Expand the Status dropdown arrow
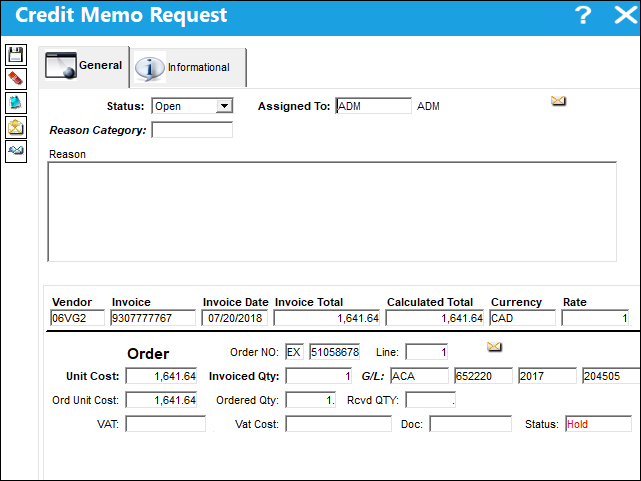The height and width of the screenshot is (481, 641). click(x=224, y=106)
